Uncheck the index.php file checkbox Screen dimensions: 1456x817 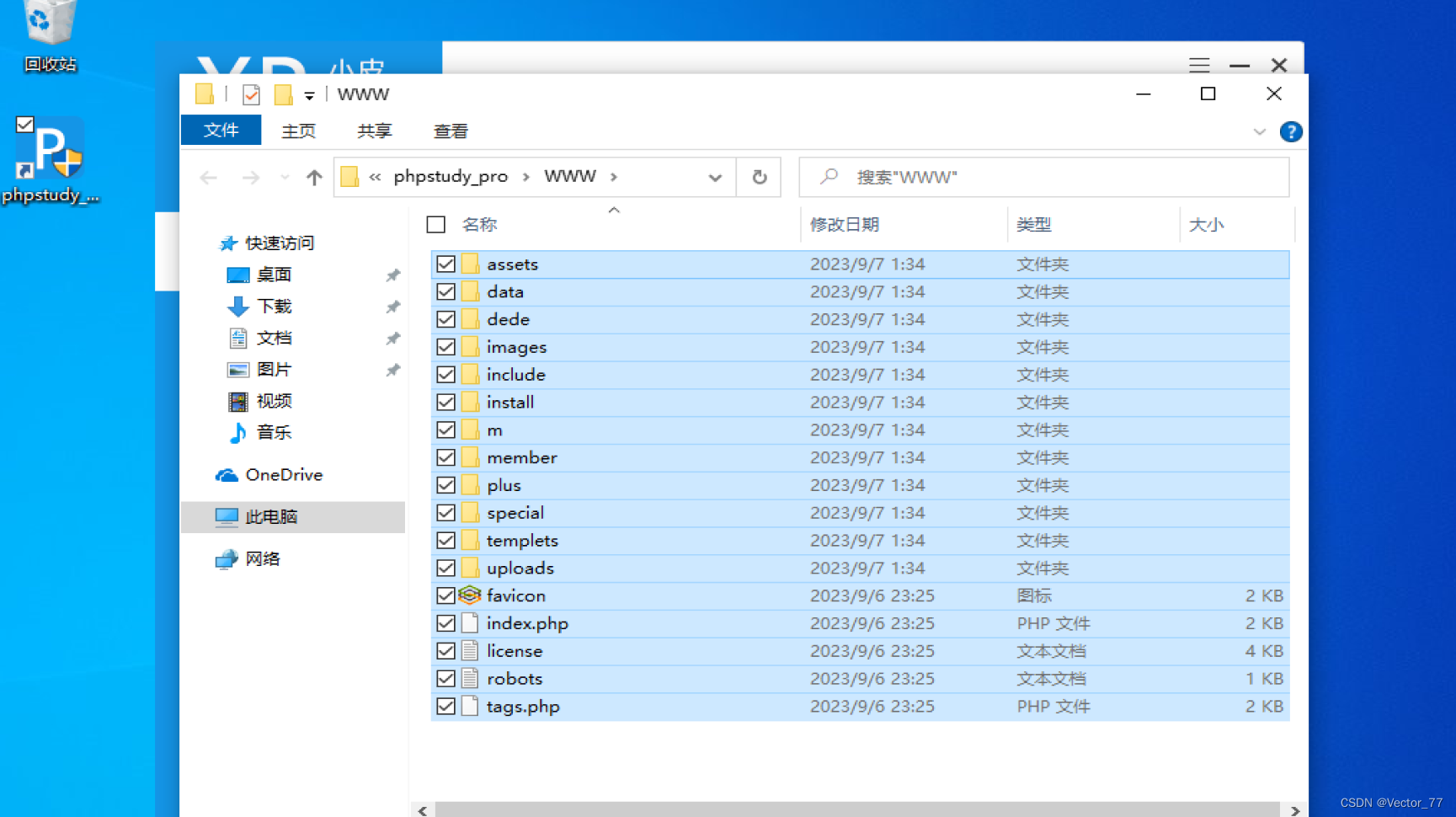point(445,623)
